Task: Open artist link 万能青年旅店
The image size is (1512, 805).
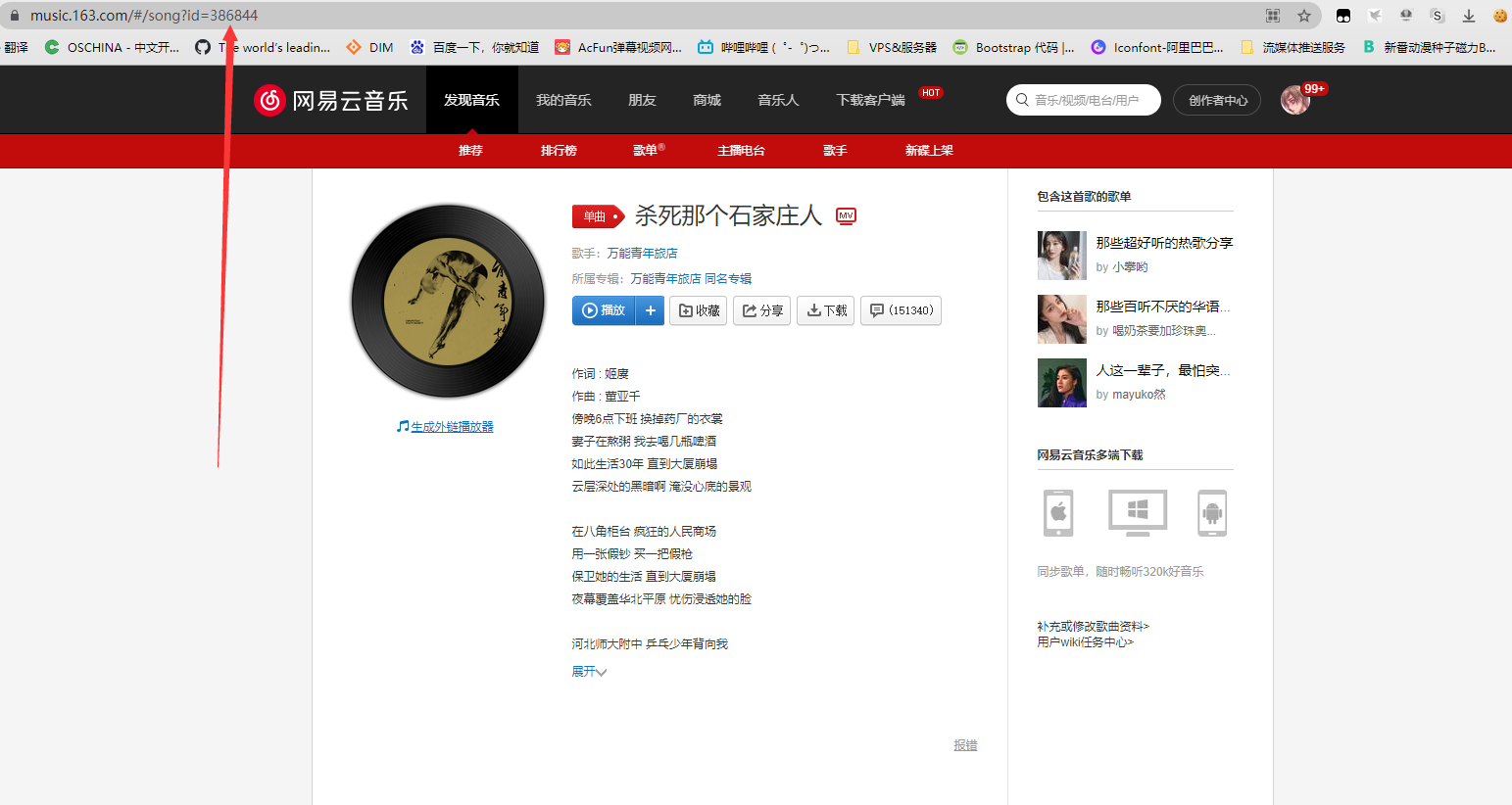Action: coord(642,254)
